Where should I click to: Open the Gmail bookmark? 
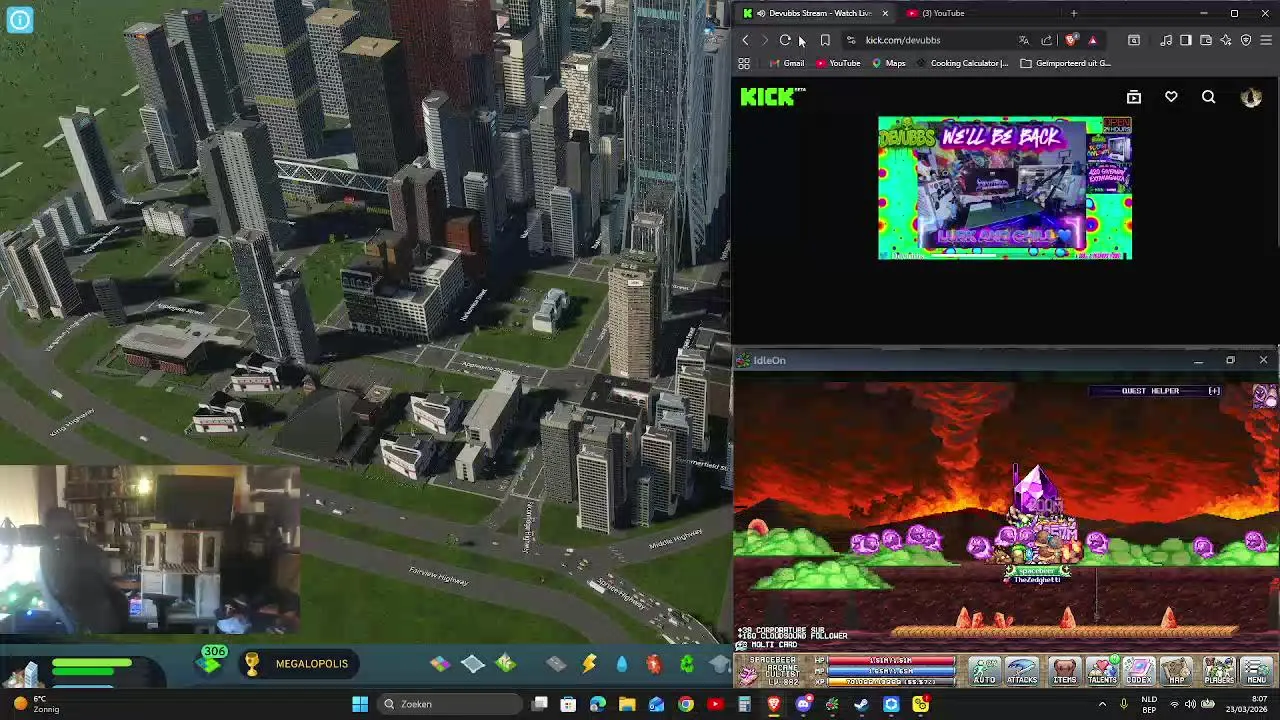point(787,63)
